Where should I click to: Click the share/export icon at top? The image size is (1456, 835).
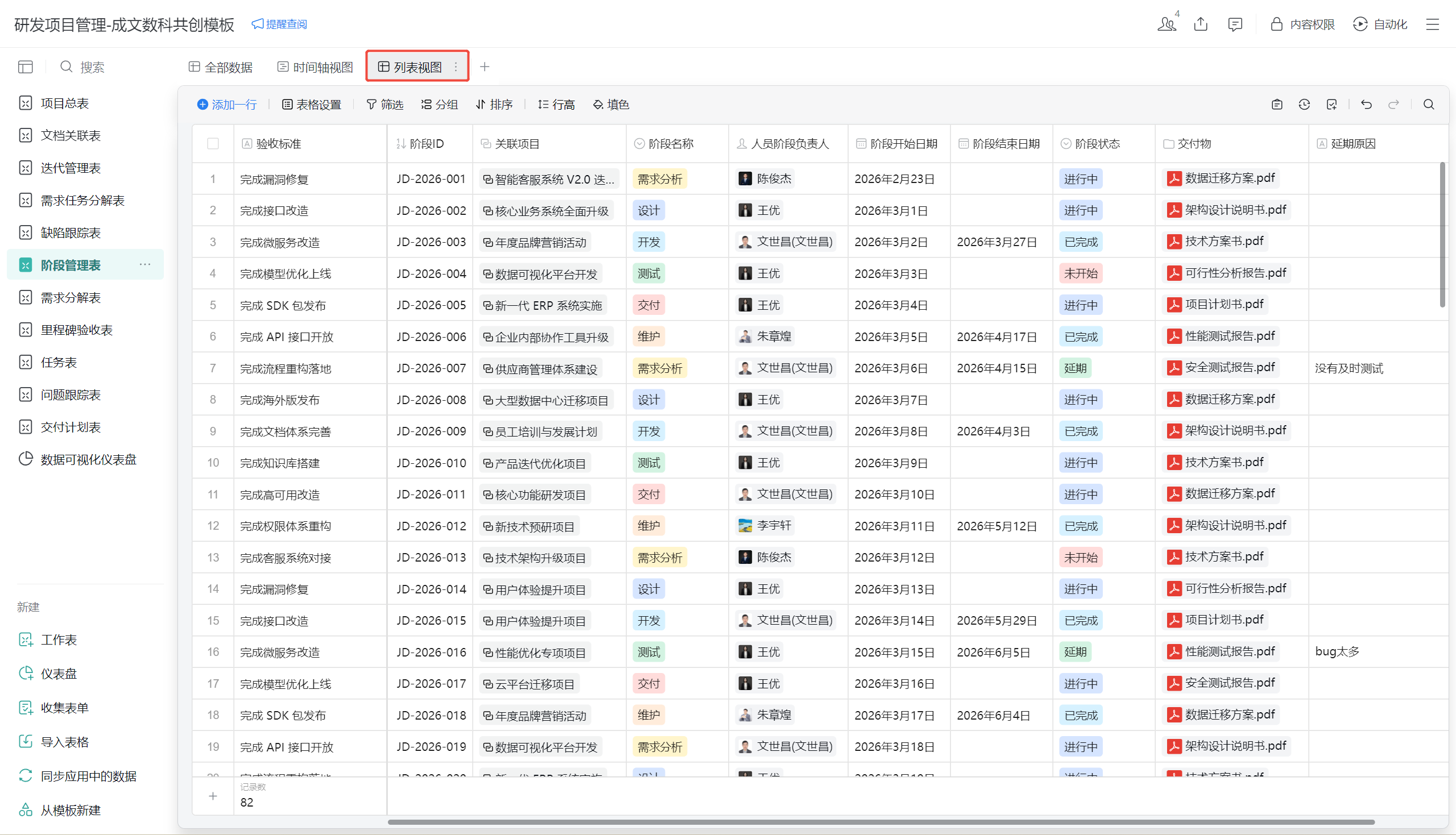pos(1201,24)
